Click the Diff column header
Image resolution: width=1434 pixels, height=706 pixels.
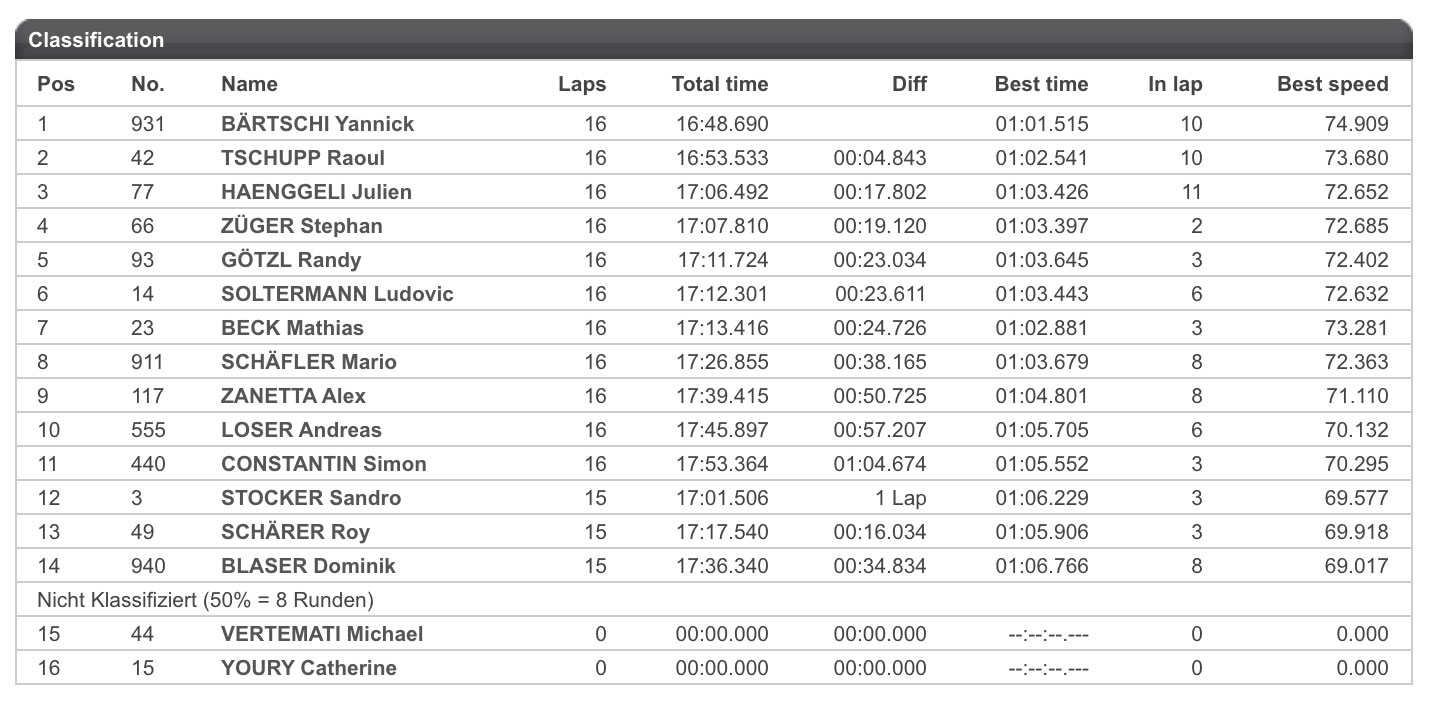909,84
